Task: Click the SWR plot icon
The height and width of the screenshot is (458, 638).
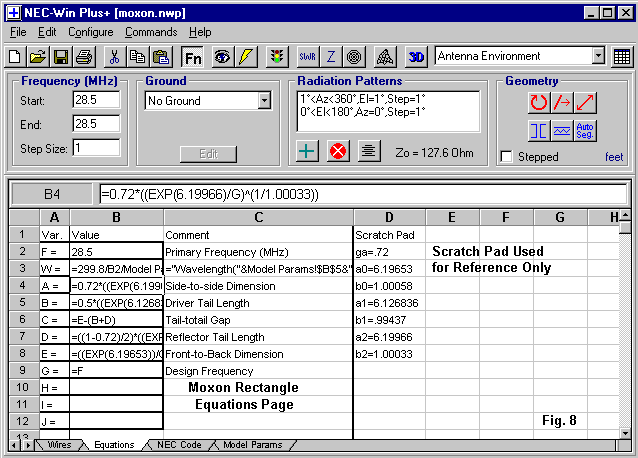Action: click(305, 57)
